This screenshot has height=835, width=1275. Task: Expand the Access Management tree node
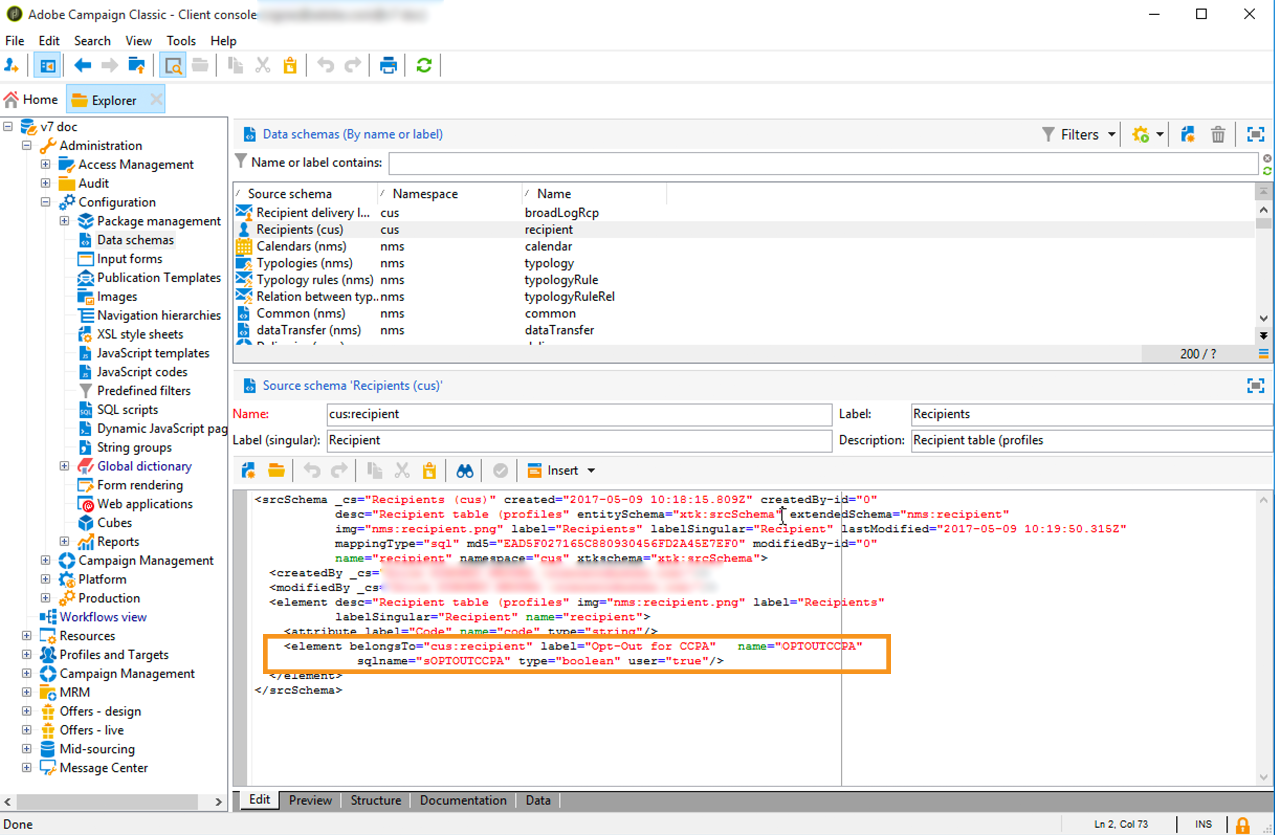click(x=45, y=164)
